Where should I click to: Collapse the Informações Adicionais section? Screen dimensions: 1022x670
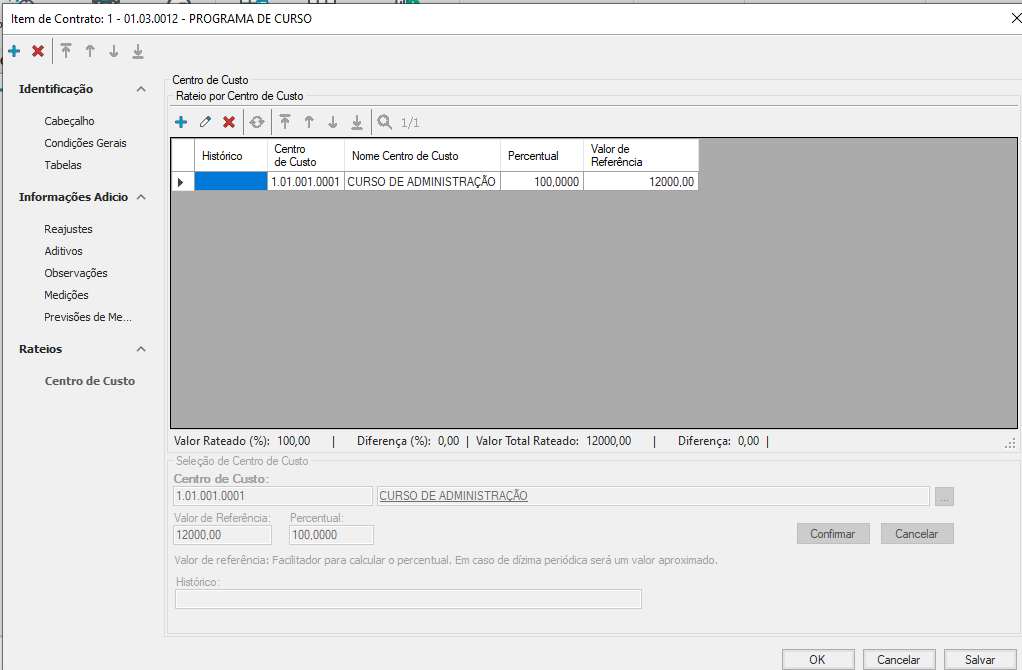pos(141,197)
